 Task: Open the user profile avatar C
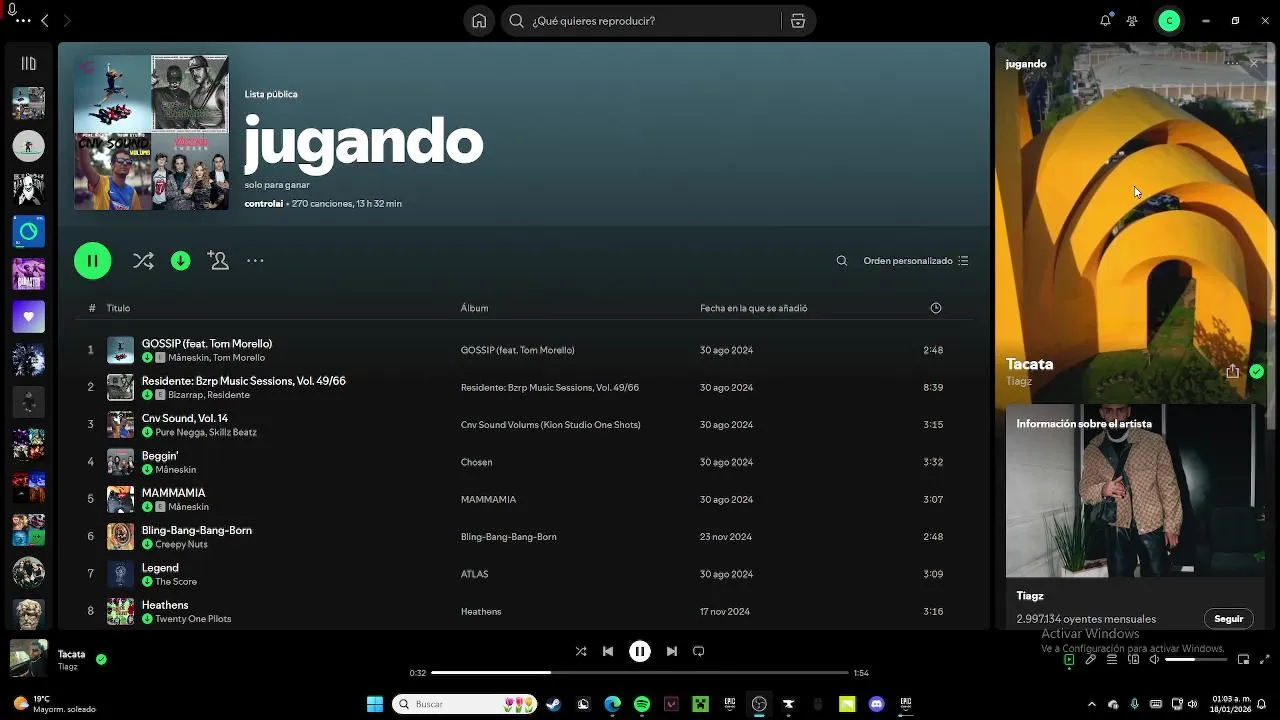tap(1169, 21)
